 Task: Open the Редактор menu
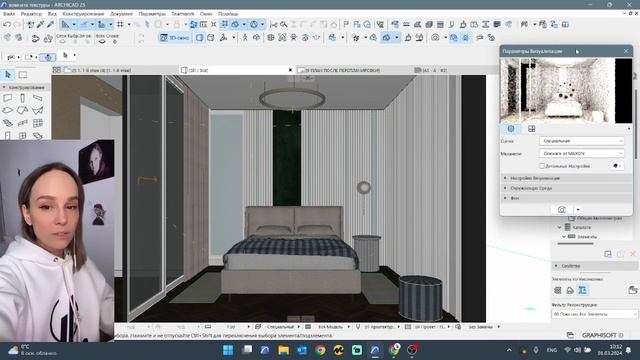[31, 14]
